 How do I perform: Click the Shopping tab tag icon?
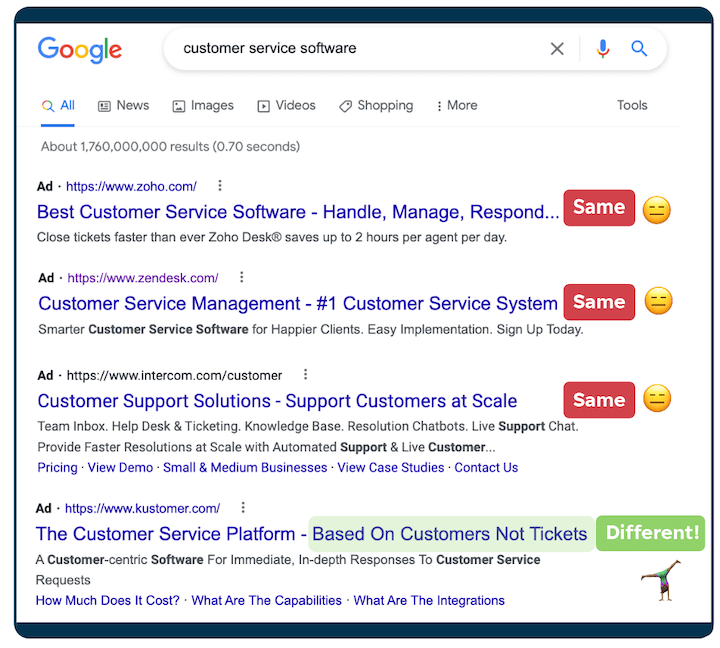pos(345,107)
